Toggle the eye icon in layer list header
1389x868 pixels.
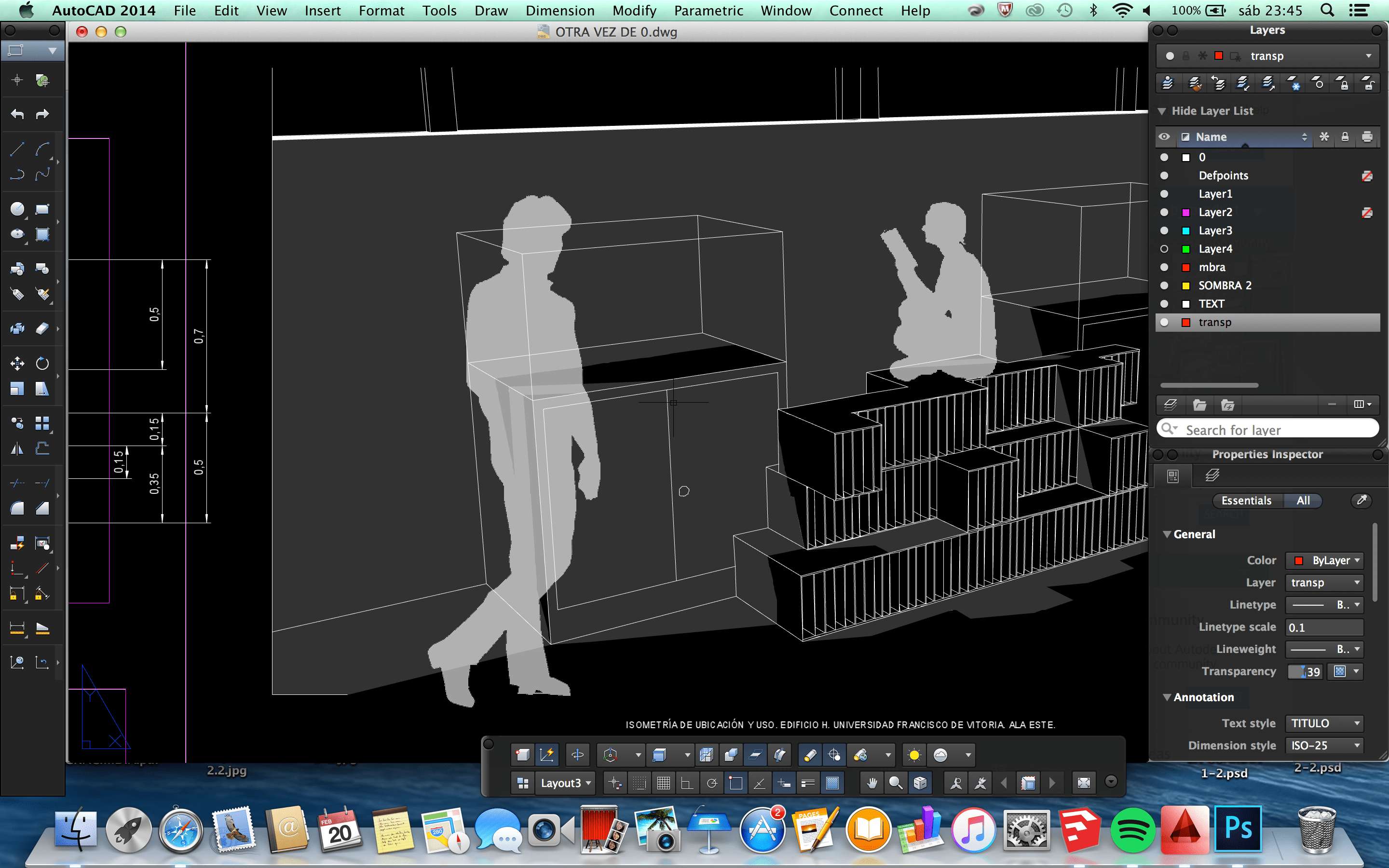(1165, 136)
